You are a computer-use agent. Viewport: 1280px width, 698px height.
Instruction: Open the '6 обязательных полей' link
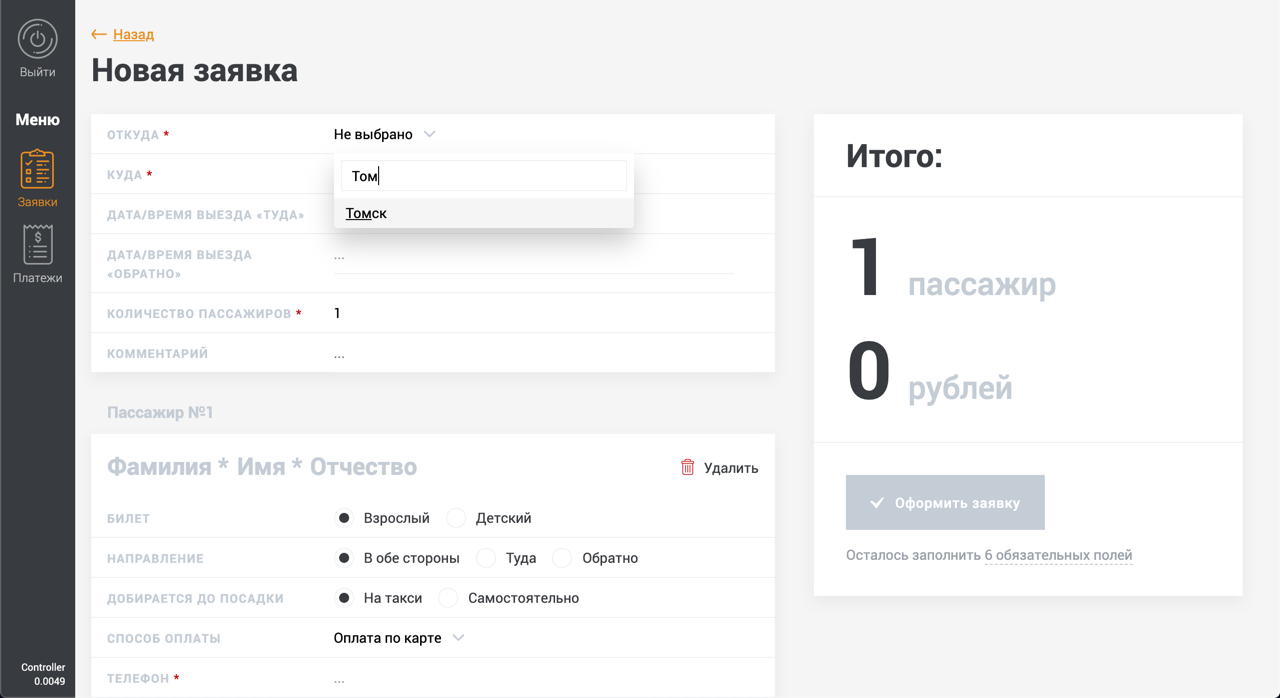pyautogui.click(x=1058, y=555)
